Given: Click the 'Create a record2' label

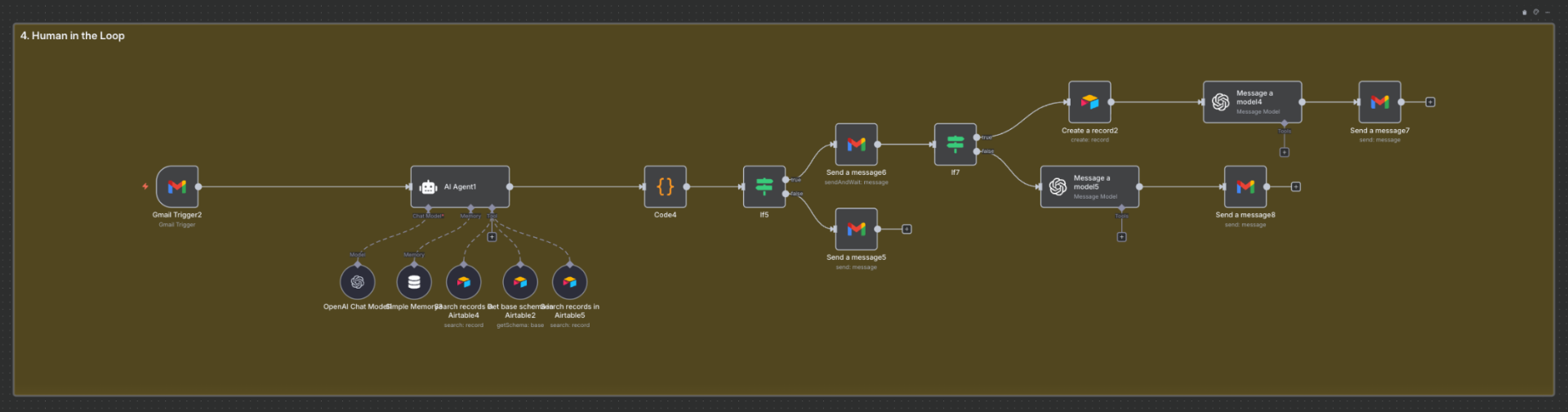Looking at the screenshot, I should (1089, 131).
